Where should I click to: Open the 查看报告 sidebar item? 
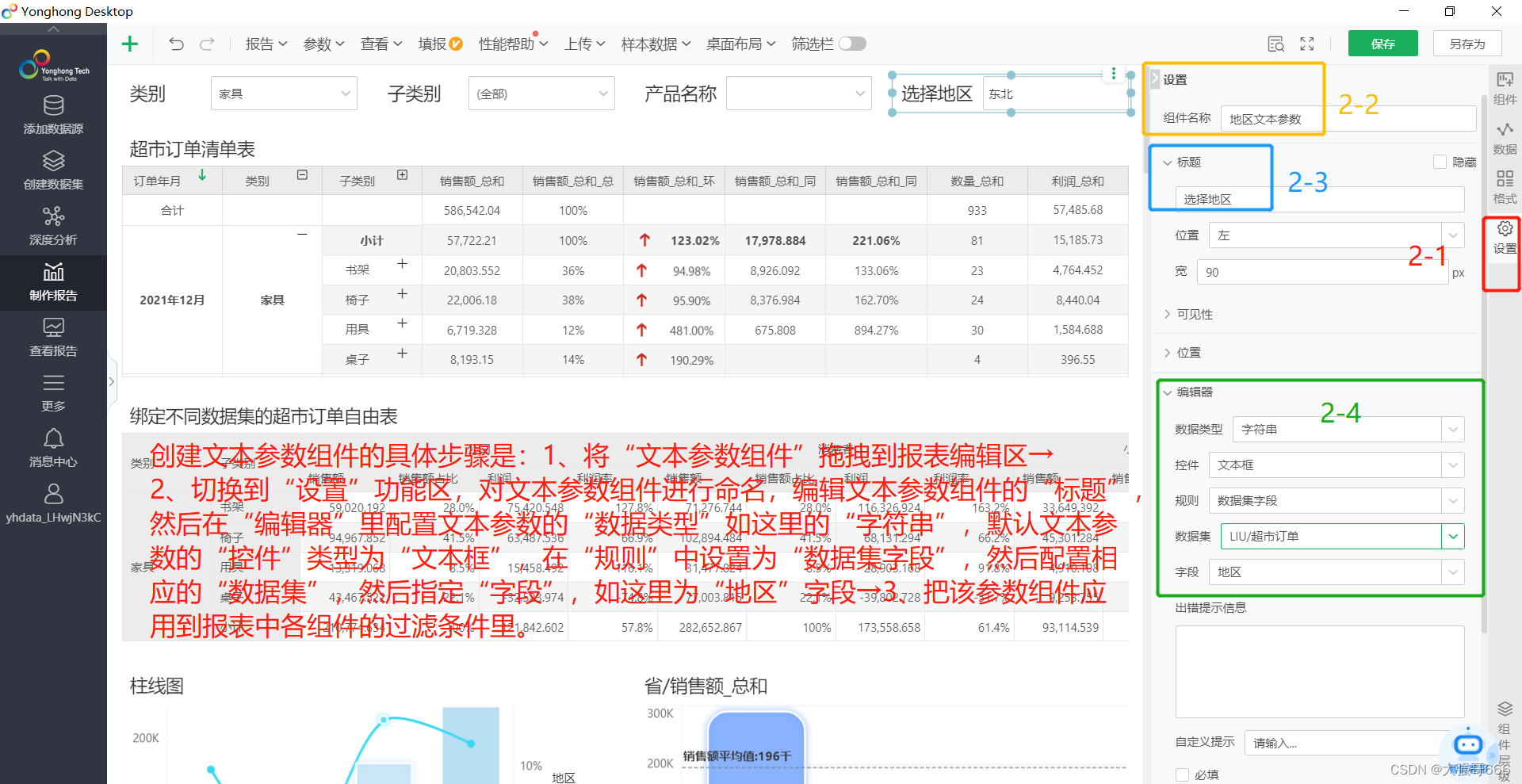[x=53, y=338]
